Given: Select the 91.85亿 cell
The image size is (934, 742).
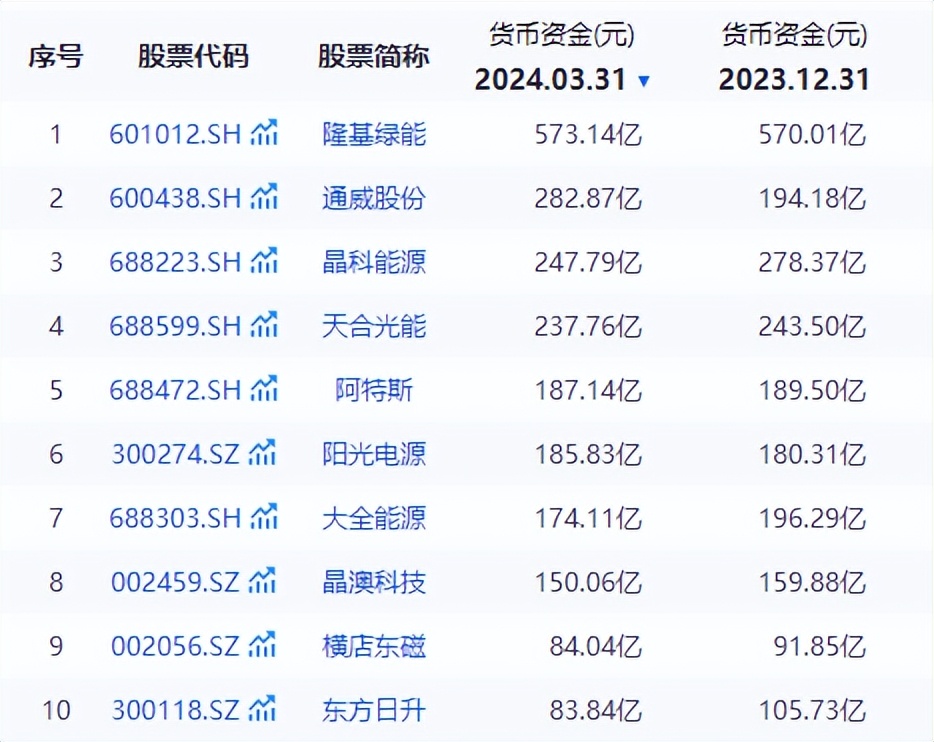Looking at the screenshot, I should [x=820, y=646].
